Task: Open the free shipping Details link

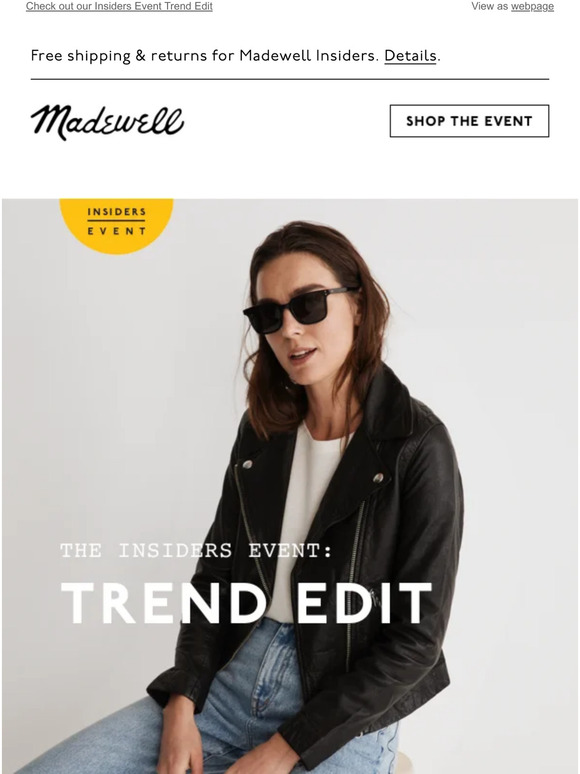Action: point(410,56)
